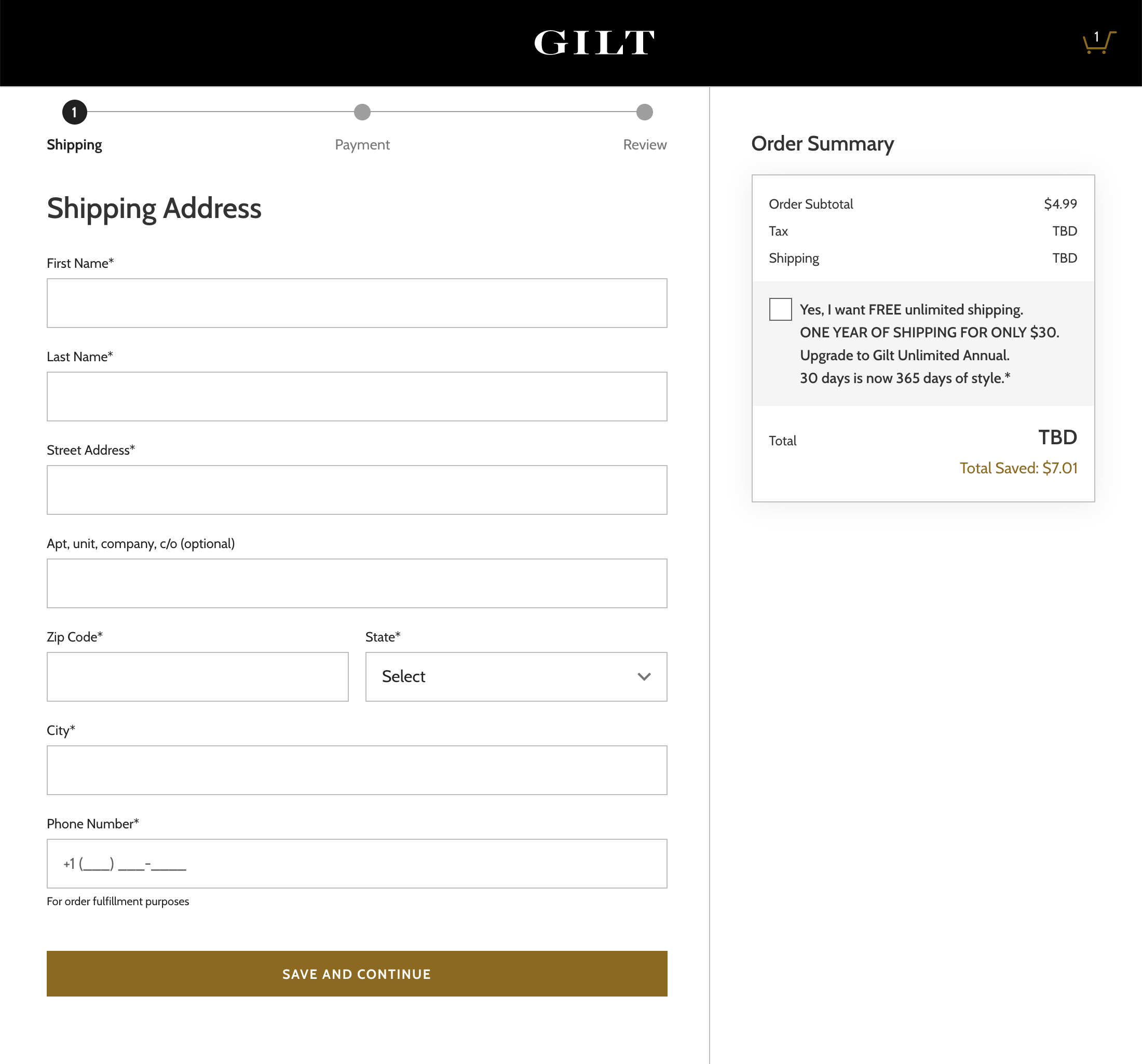Focus the Last Name field

(357, 397)
